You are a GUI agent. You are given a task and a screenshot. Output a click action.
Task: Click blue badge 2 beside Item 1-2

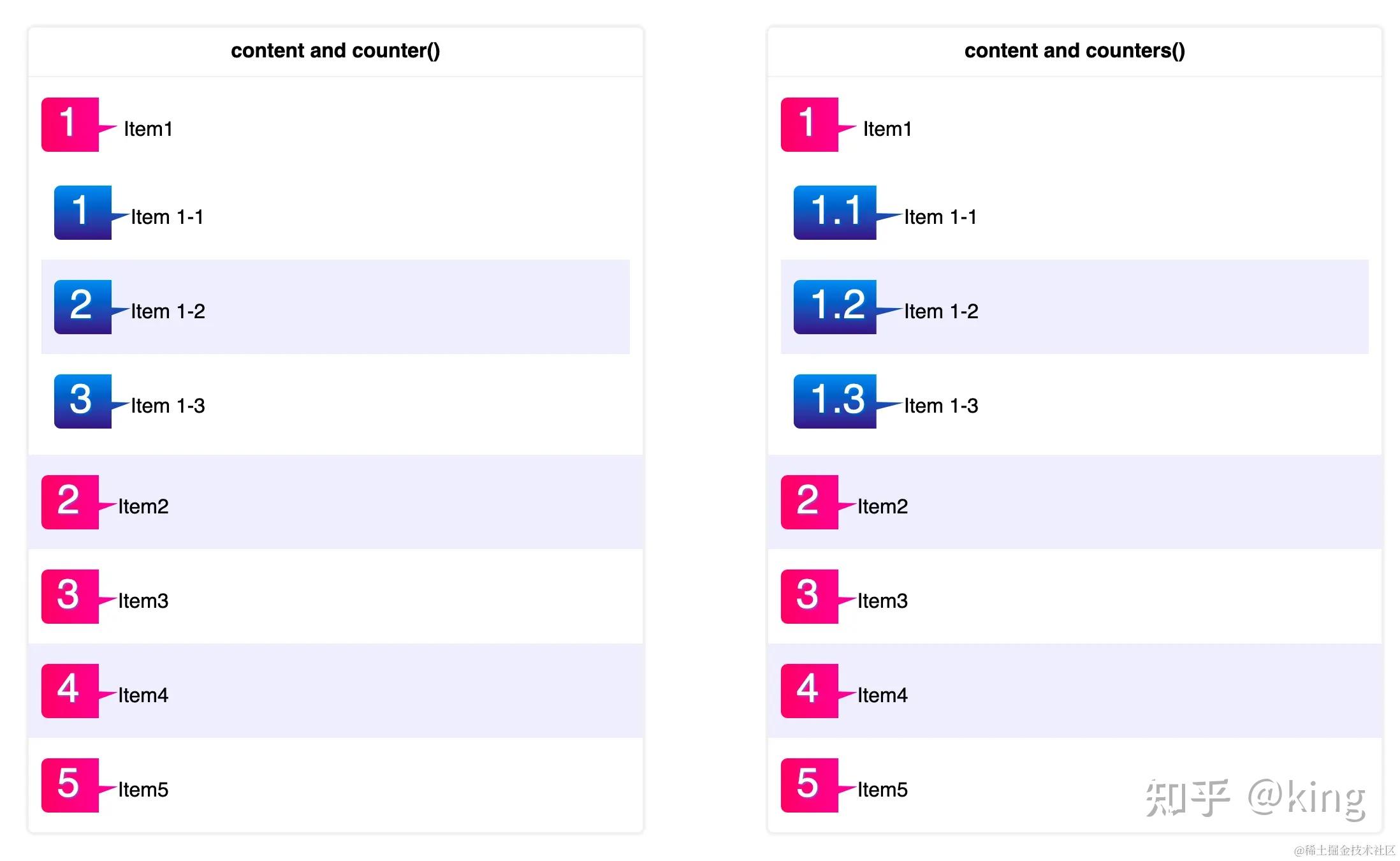[x=82, y=307]
